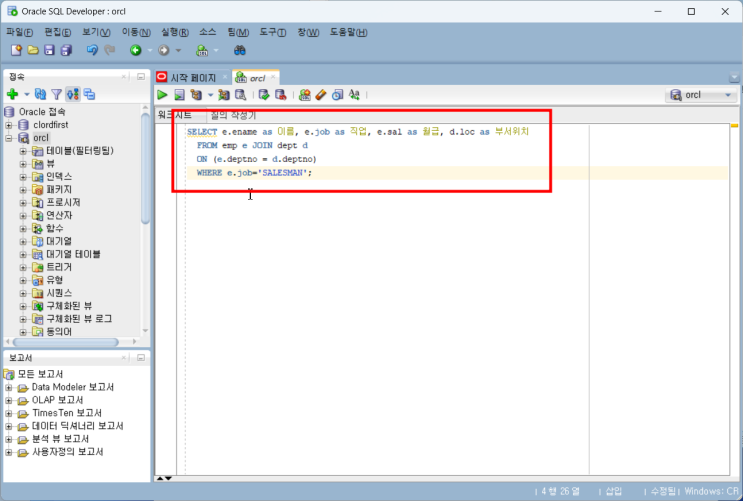Minimize the 보고서 panel

[x=141, y=357]
